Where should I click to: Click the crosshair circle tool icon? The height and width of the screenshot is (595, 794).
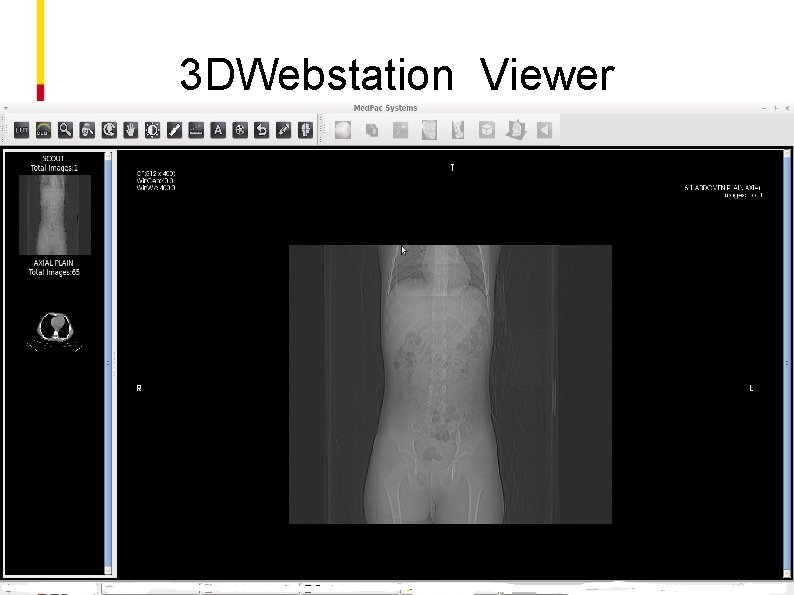[x=240, y=130]
